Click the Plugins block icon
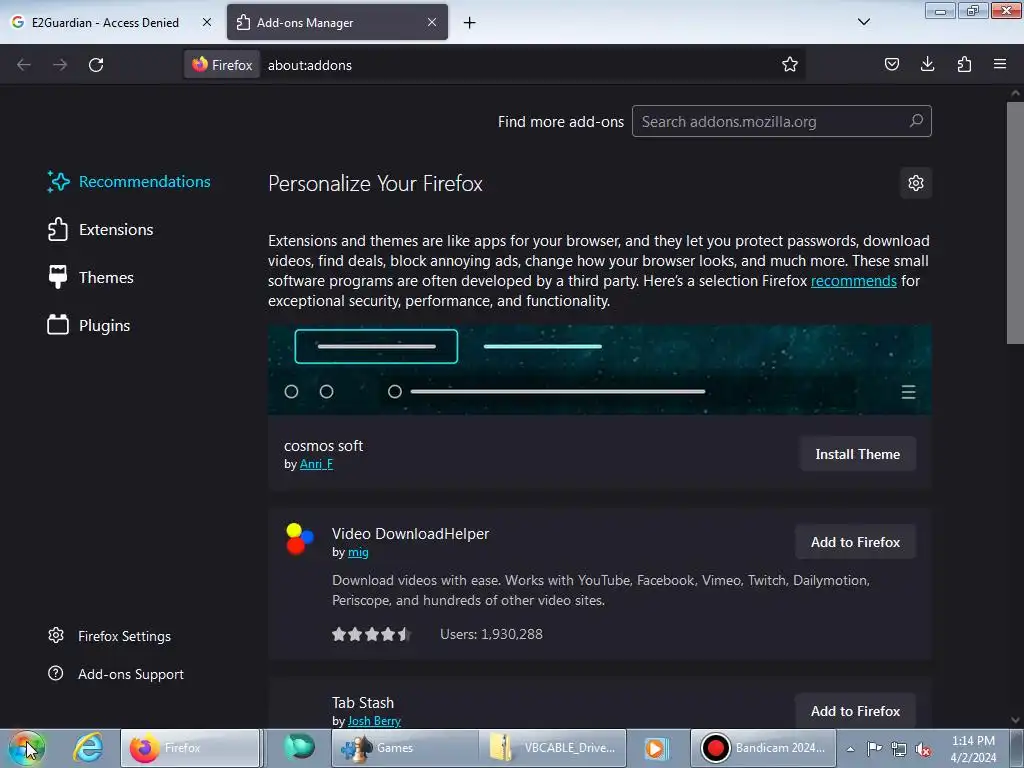1024x768 pixels. (x=57, y=325)
